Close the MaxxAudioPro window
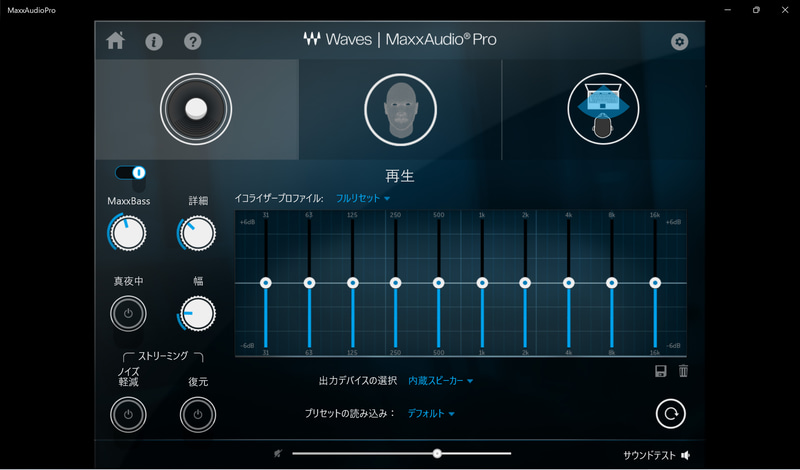Viewport: 800px width, 470px height. tap(785, 10)
